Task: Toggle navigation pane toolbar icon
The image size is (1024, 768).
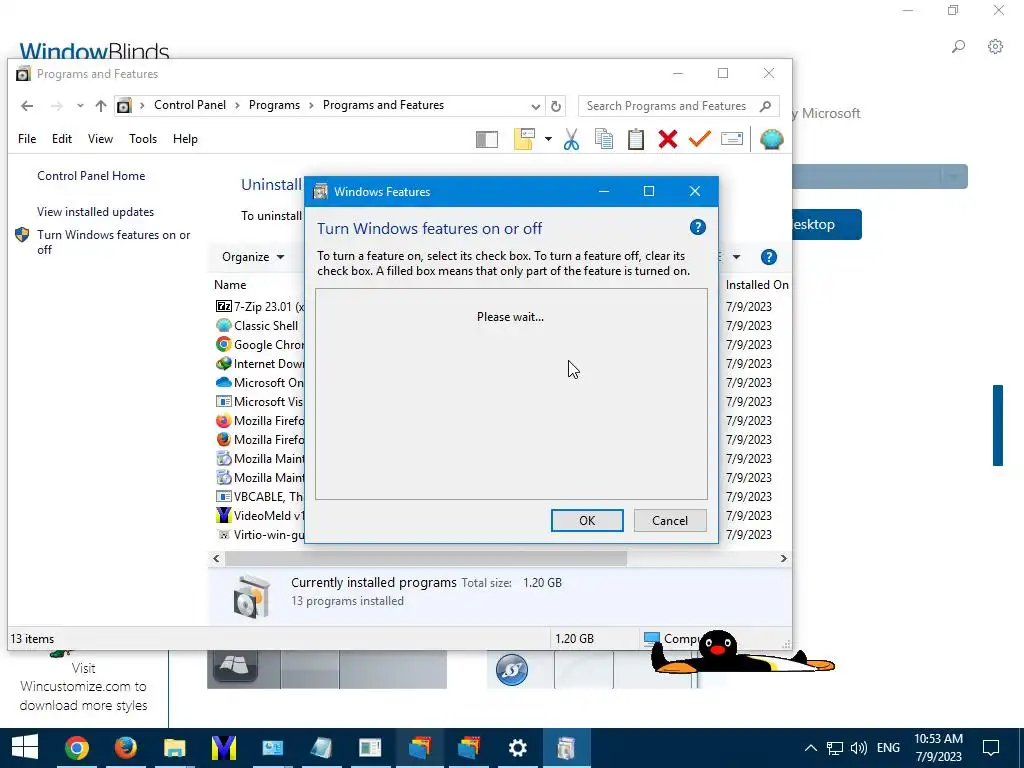Action: pos(487,139)
